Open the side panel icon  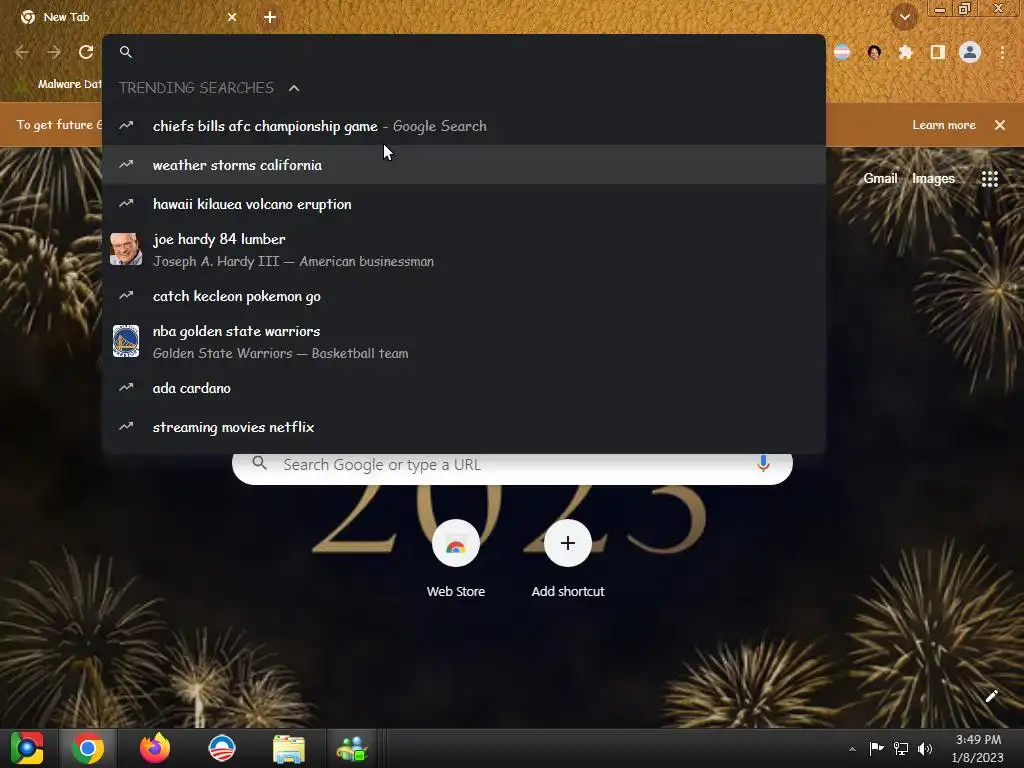(938, 52)
